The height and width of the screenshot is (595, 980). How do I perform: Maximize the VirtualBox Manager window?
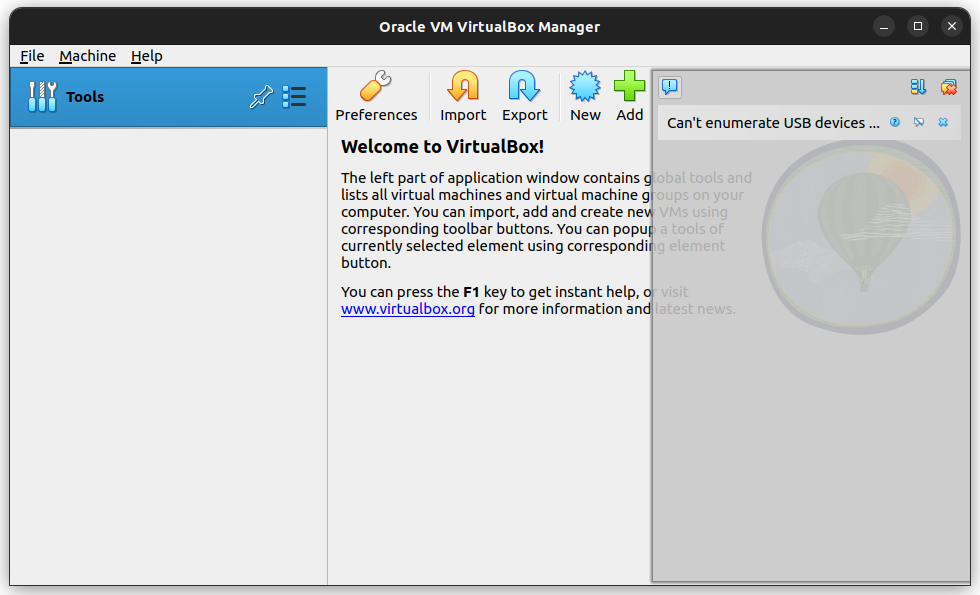(x=918, y=26)
